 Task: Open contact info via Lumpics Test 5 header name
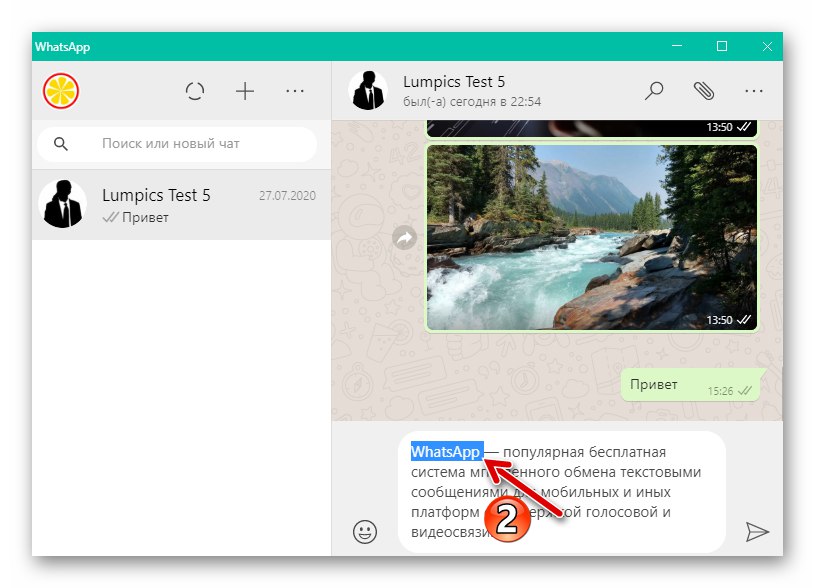click(454, 82)
